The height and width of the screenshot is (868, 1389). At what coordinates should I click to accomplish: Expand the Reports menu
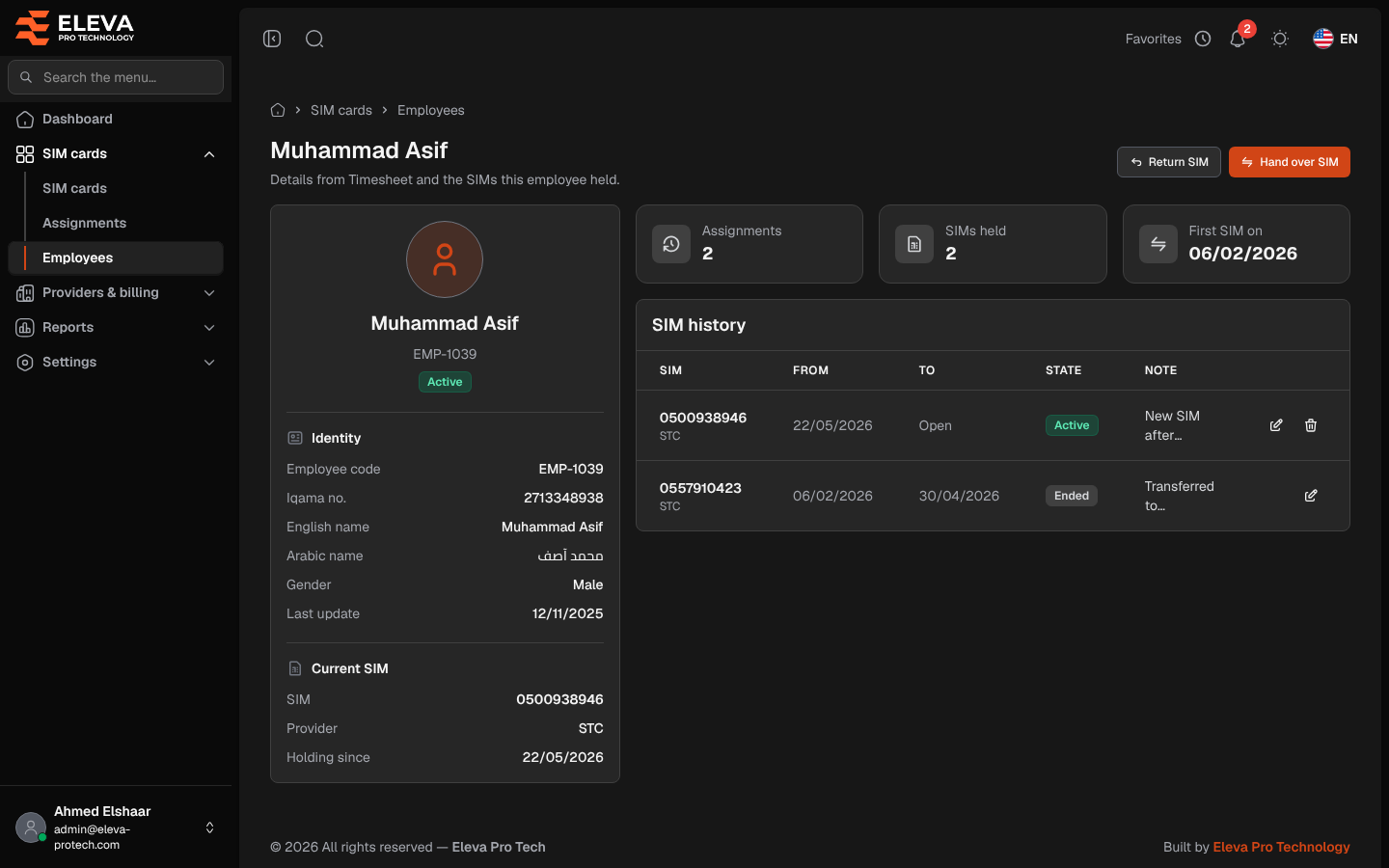pos(116,327)
